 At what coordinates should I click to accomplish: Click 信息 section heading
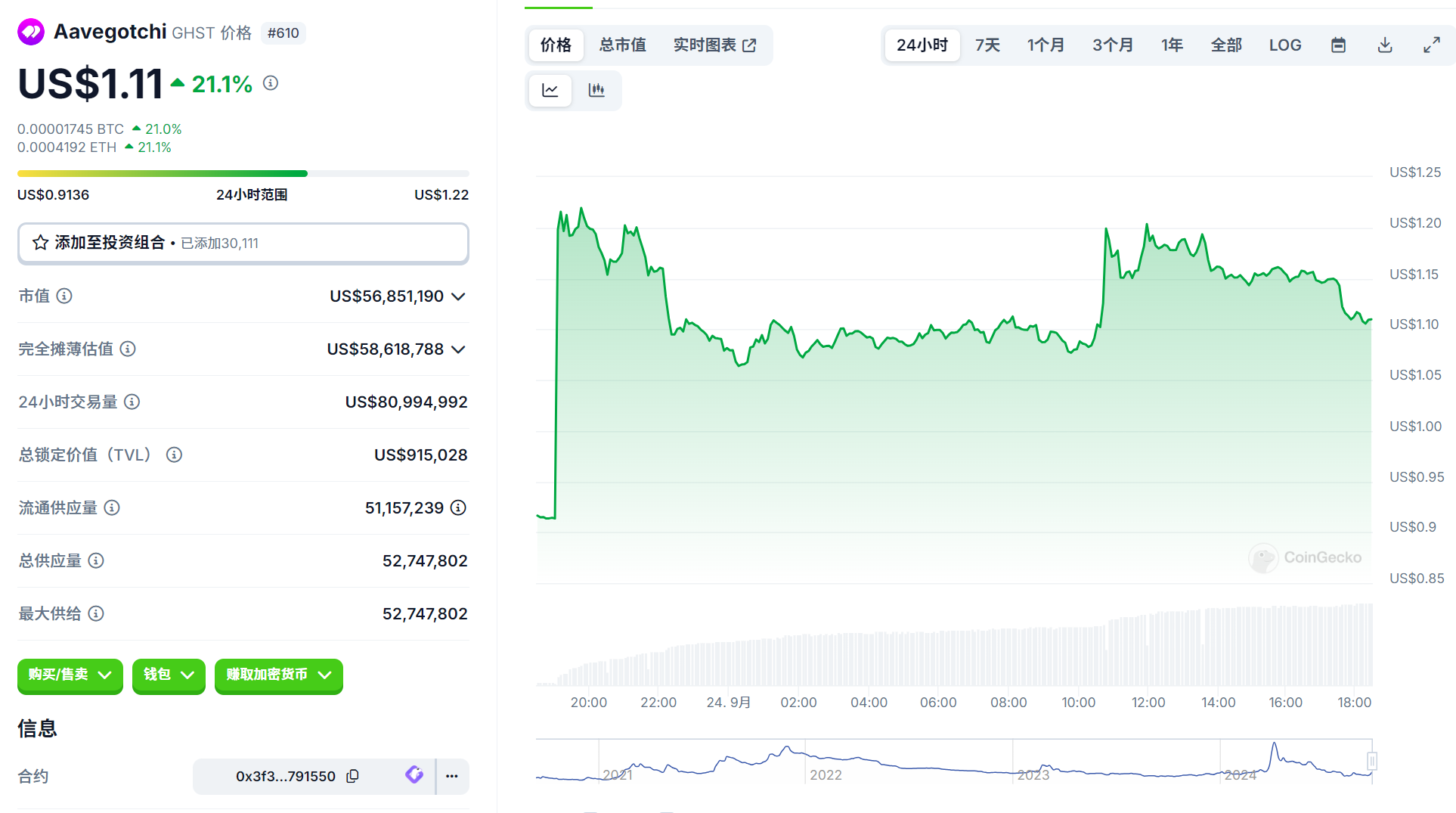(38, 728)
